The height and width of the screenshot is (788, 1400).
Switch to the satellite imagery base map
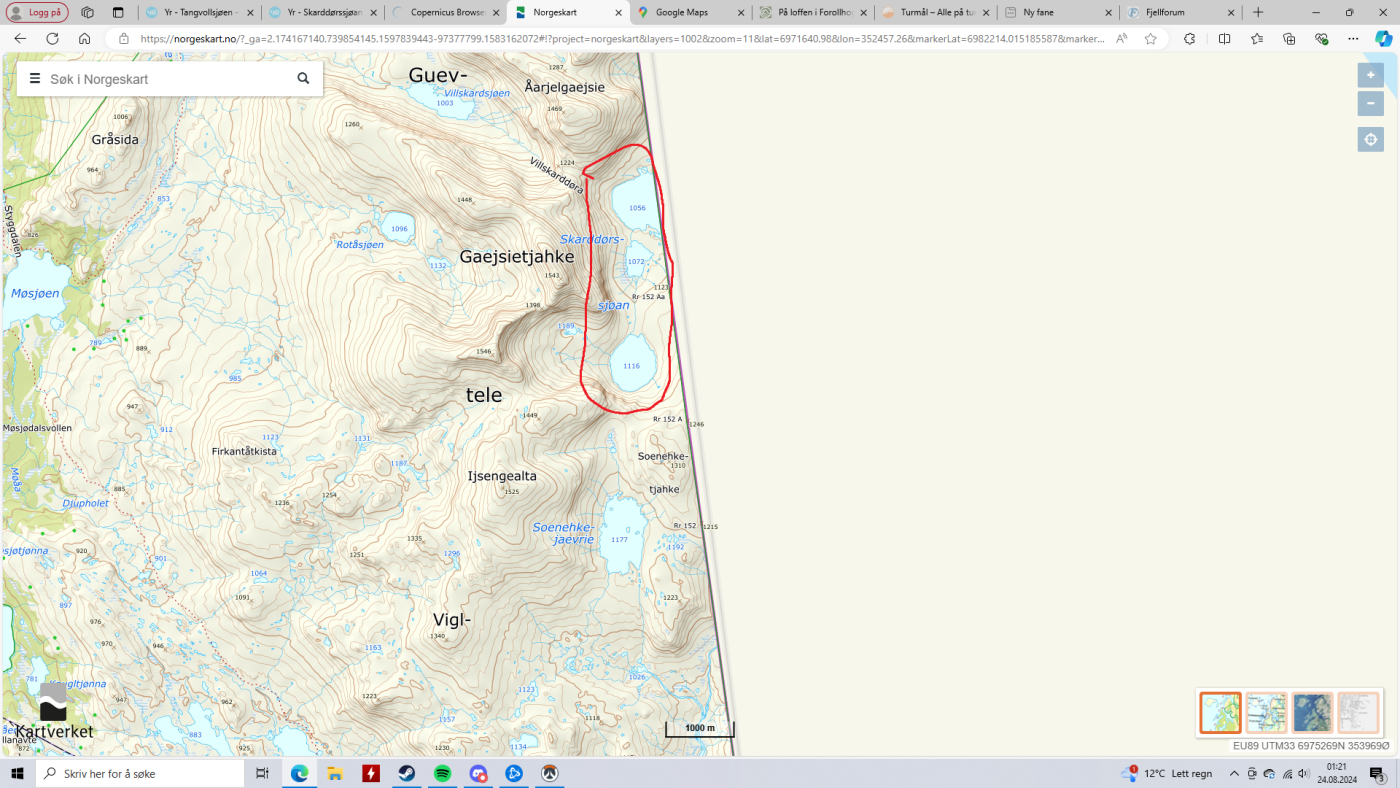click(x=1312, y=713)
